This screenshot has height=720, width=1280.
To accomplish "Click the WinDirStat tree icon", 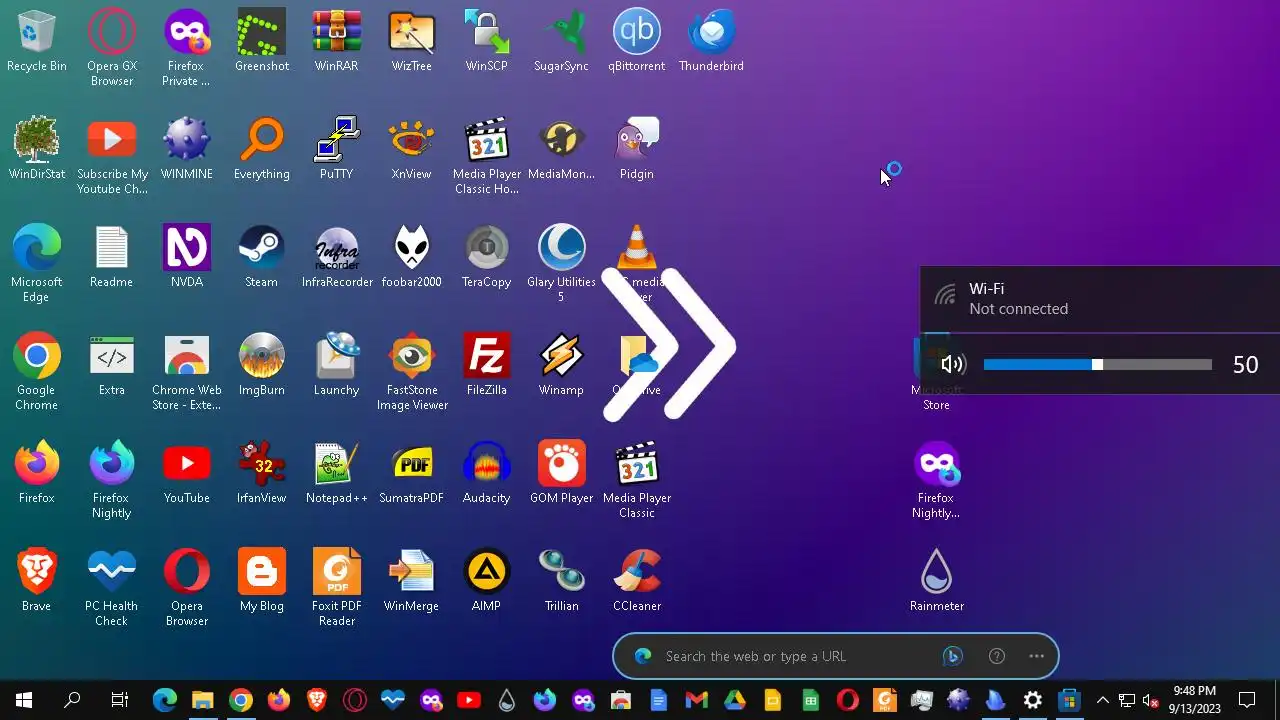I will point(37,150).
